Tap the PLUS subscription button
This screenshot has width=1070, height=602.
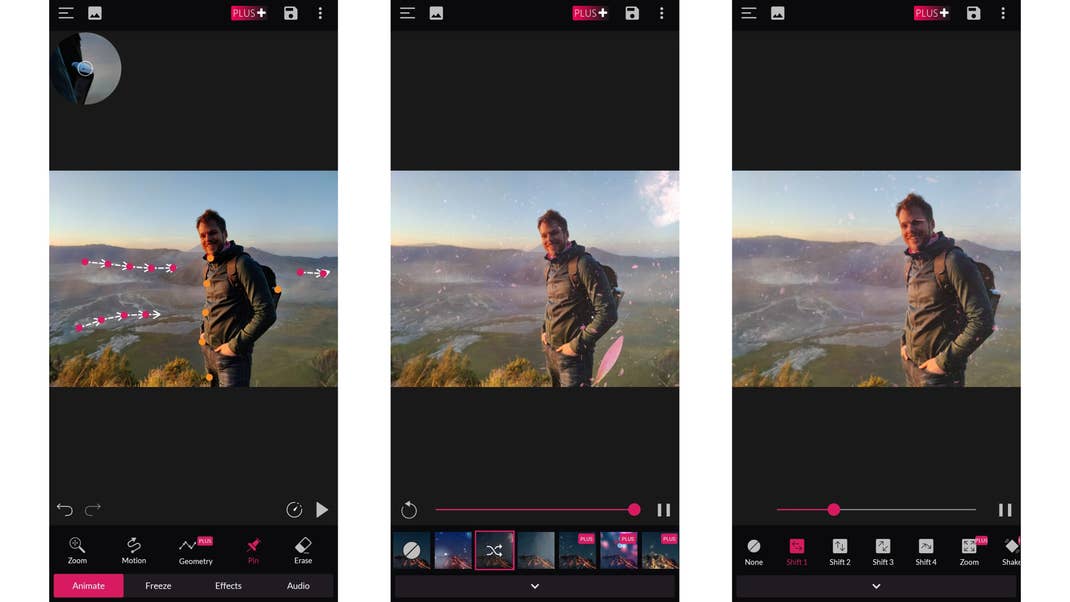click(248, 13)
